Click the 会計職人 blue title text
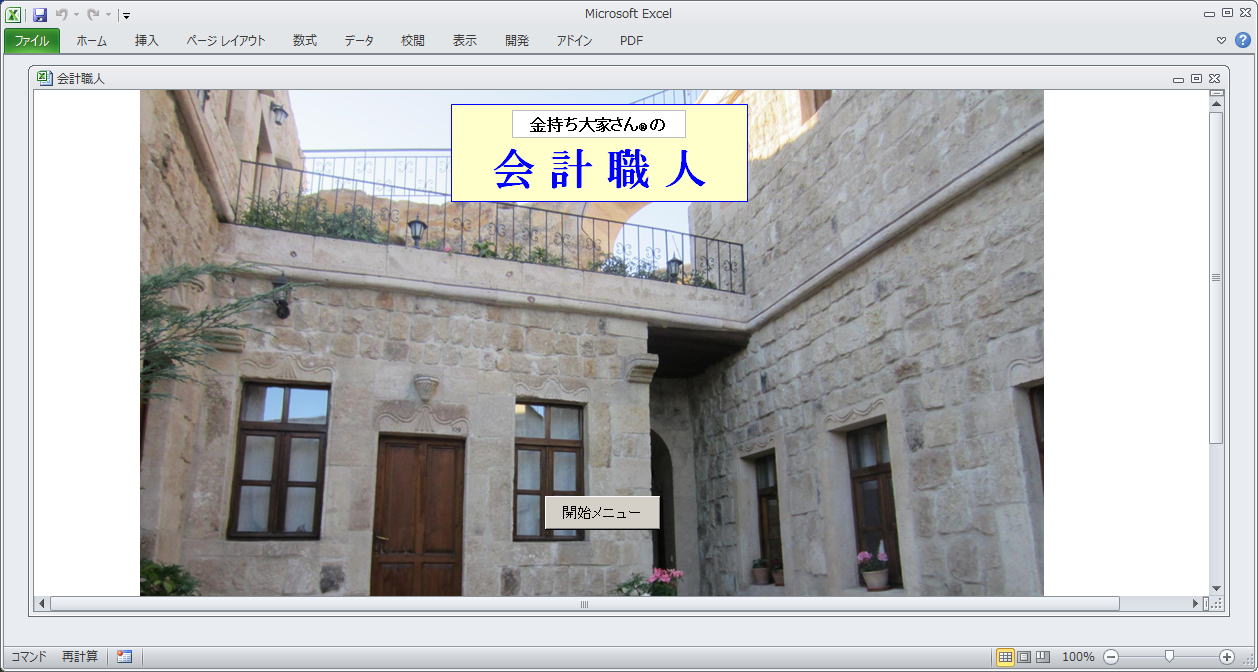Screen dimensions: 1258x672 [600, 169]
